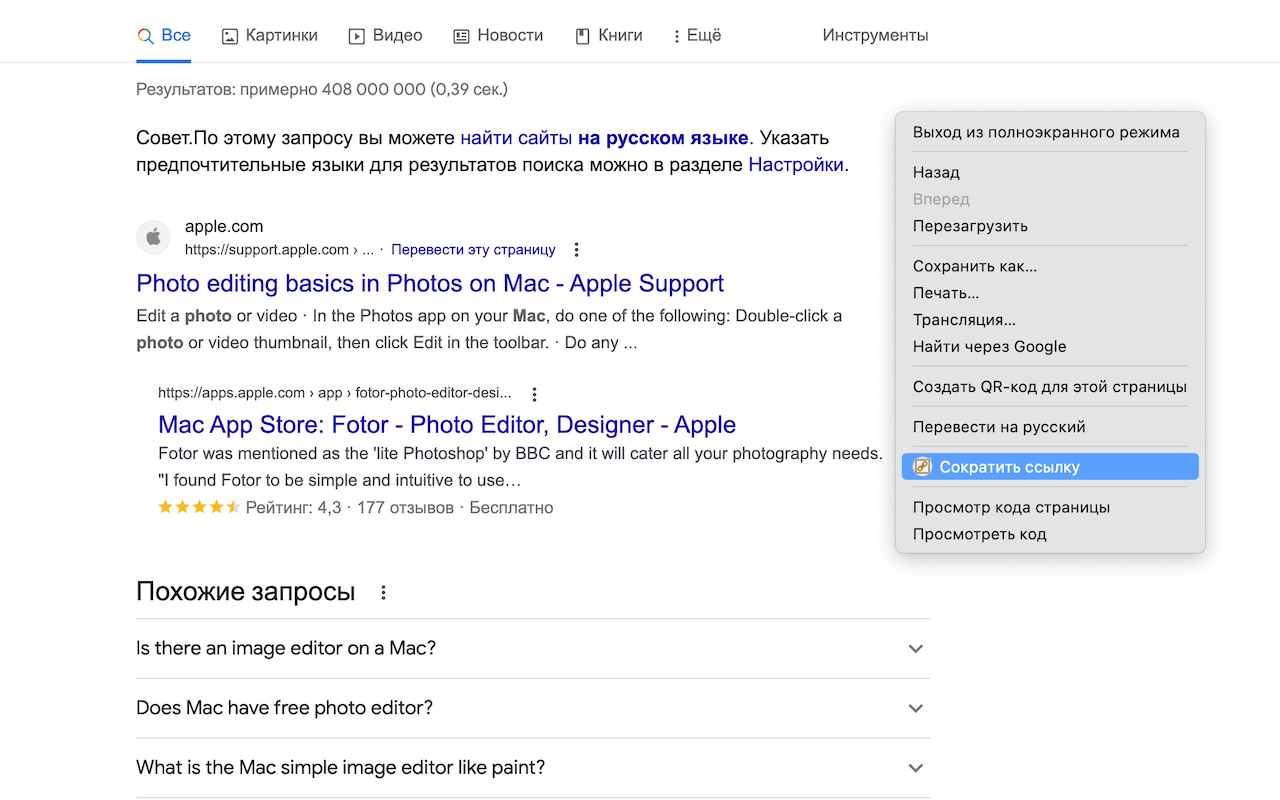Expand 'Is there an image editor on a Mac?'
Viewport: 1280px width, 800px height.
tap(532, 649)
